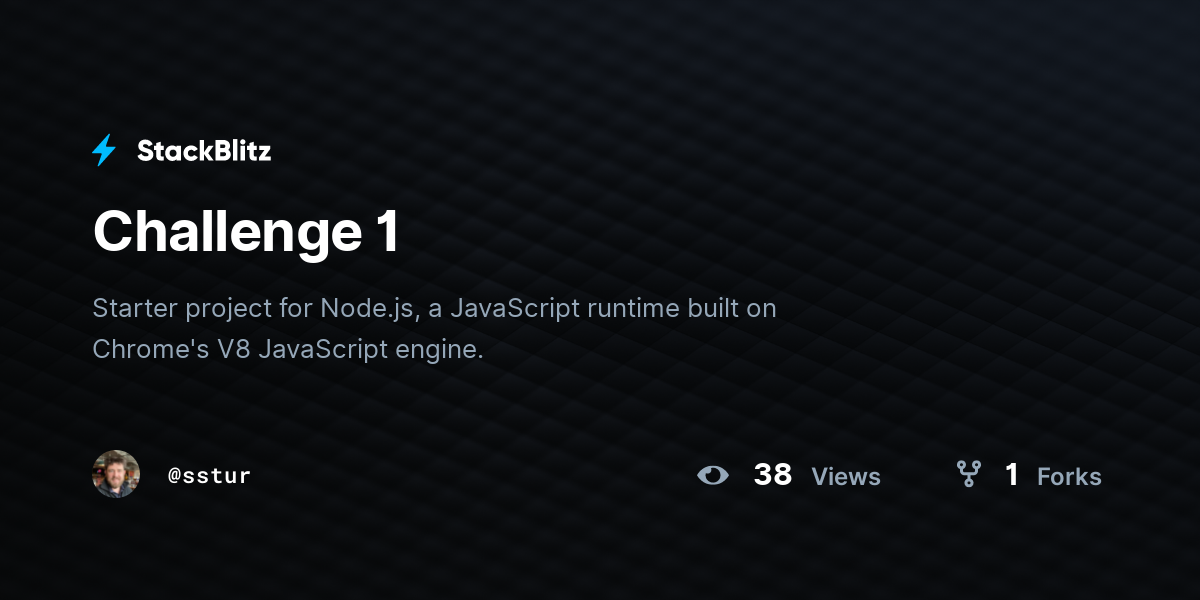Click the description line starting with "Chrome's V8"
Viewport: 1200px width, 600px height.
point(288,350)
